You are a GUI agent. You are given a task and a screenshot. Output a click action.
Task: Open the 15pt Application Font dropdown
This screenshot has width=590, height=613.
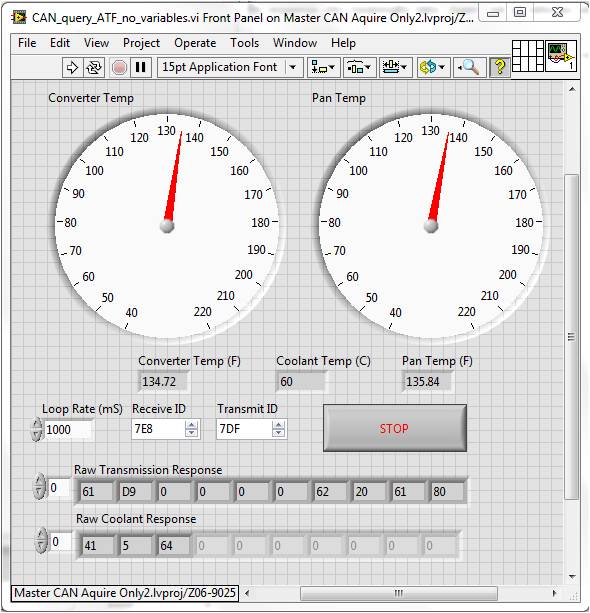pyautogui.click(x=230, y=67)
